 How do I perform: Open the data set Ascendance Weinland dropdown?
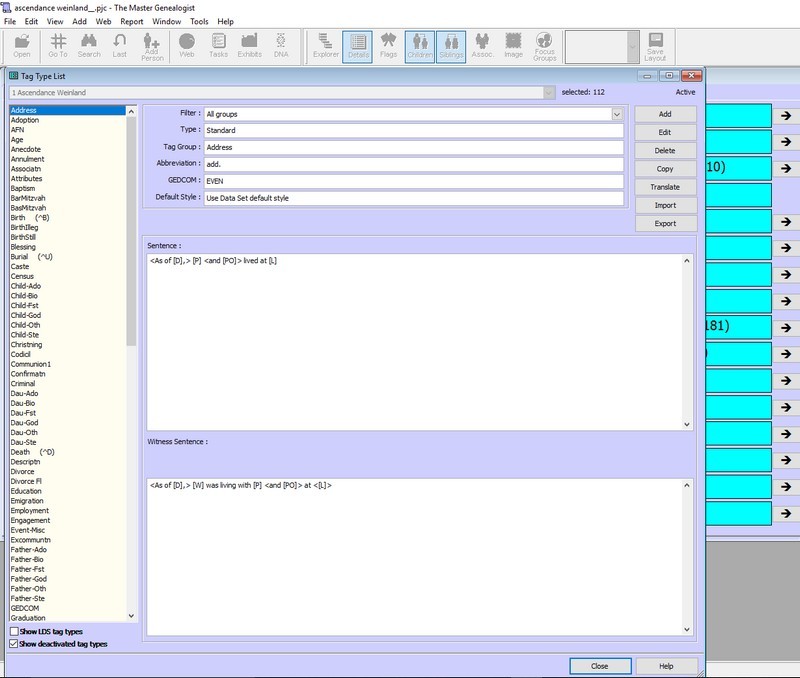[548, 92]
